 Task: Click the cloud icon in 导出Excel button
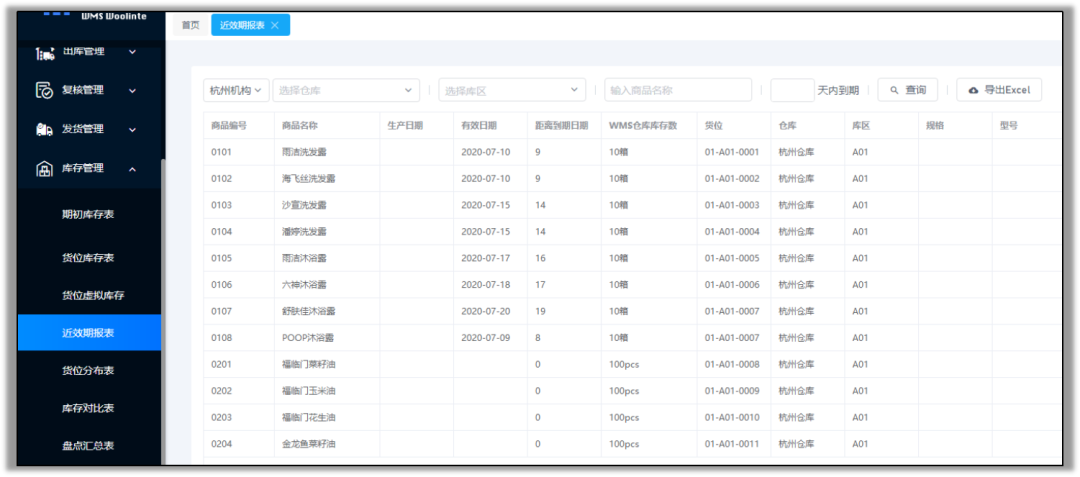tap(973, 90)
